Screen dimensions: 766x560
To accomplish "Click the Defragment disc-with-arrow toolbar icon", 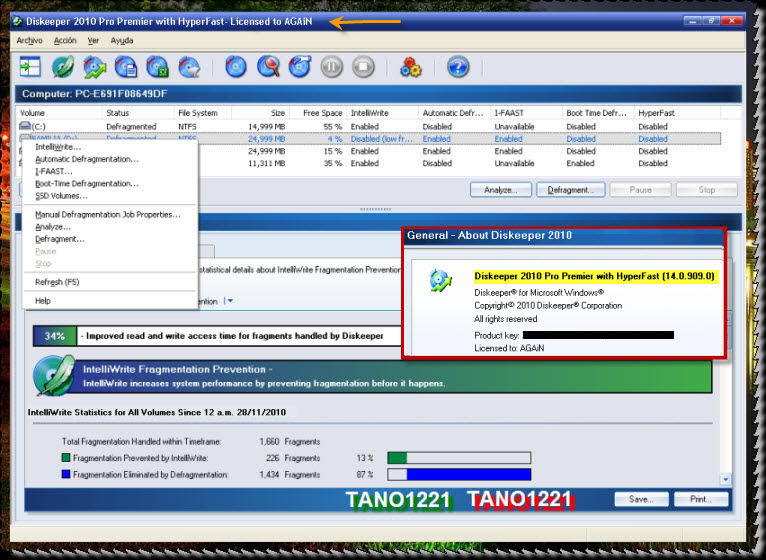I will click(300, 66).
